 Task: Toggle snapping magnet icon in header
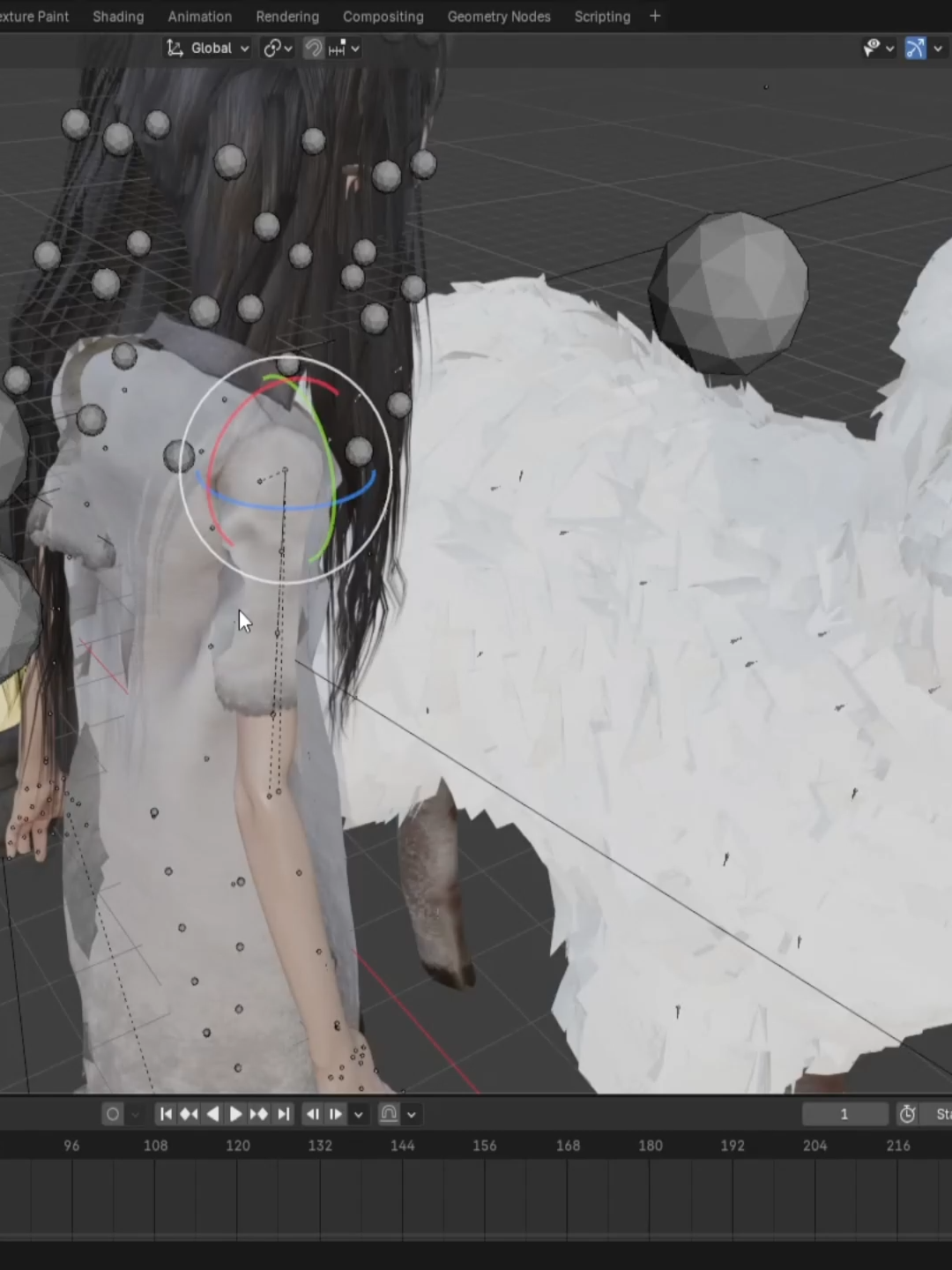tap(314, 49)
